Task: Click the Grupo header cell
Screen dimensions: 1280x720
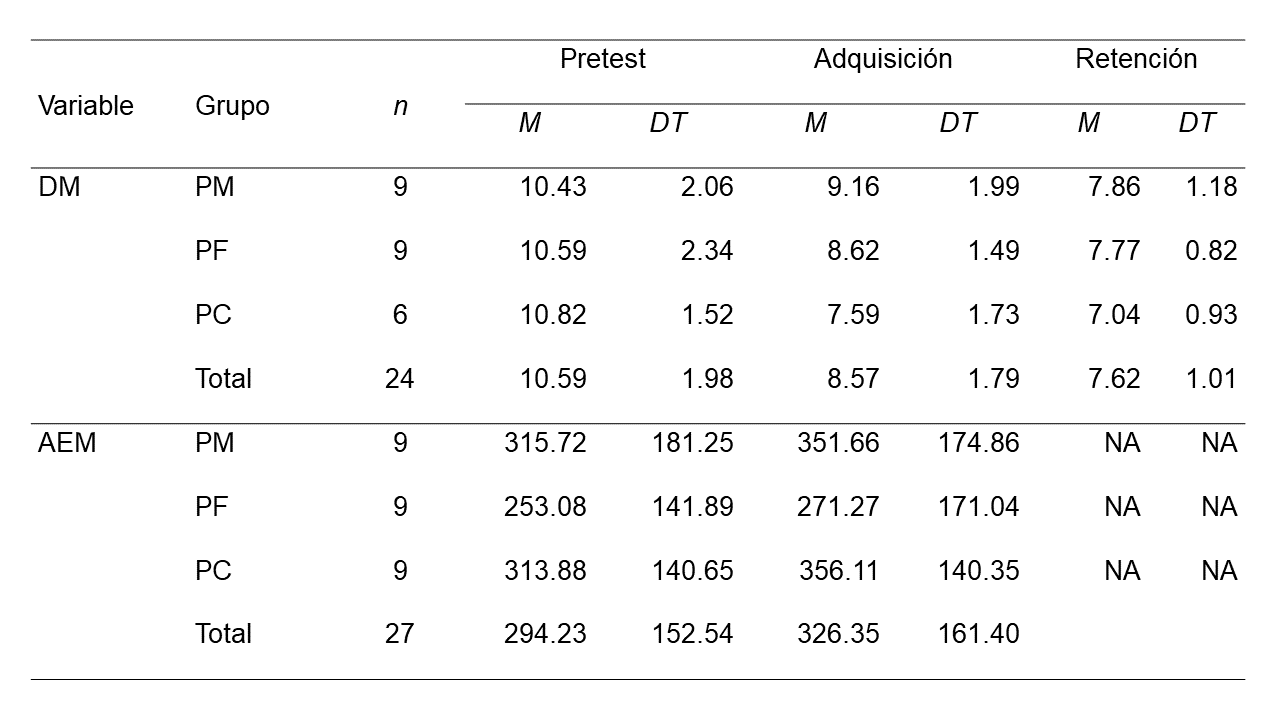Action: [x=232, y=106]
